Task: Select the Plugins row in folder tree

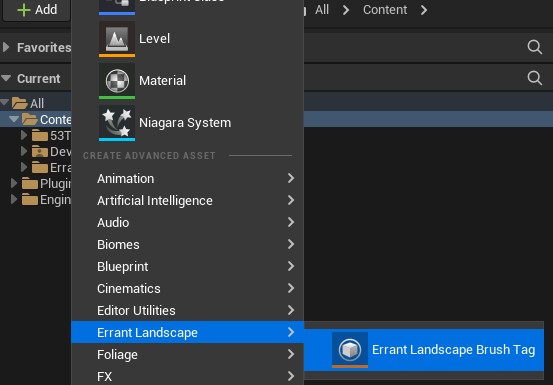Action: [36, 183]
